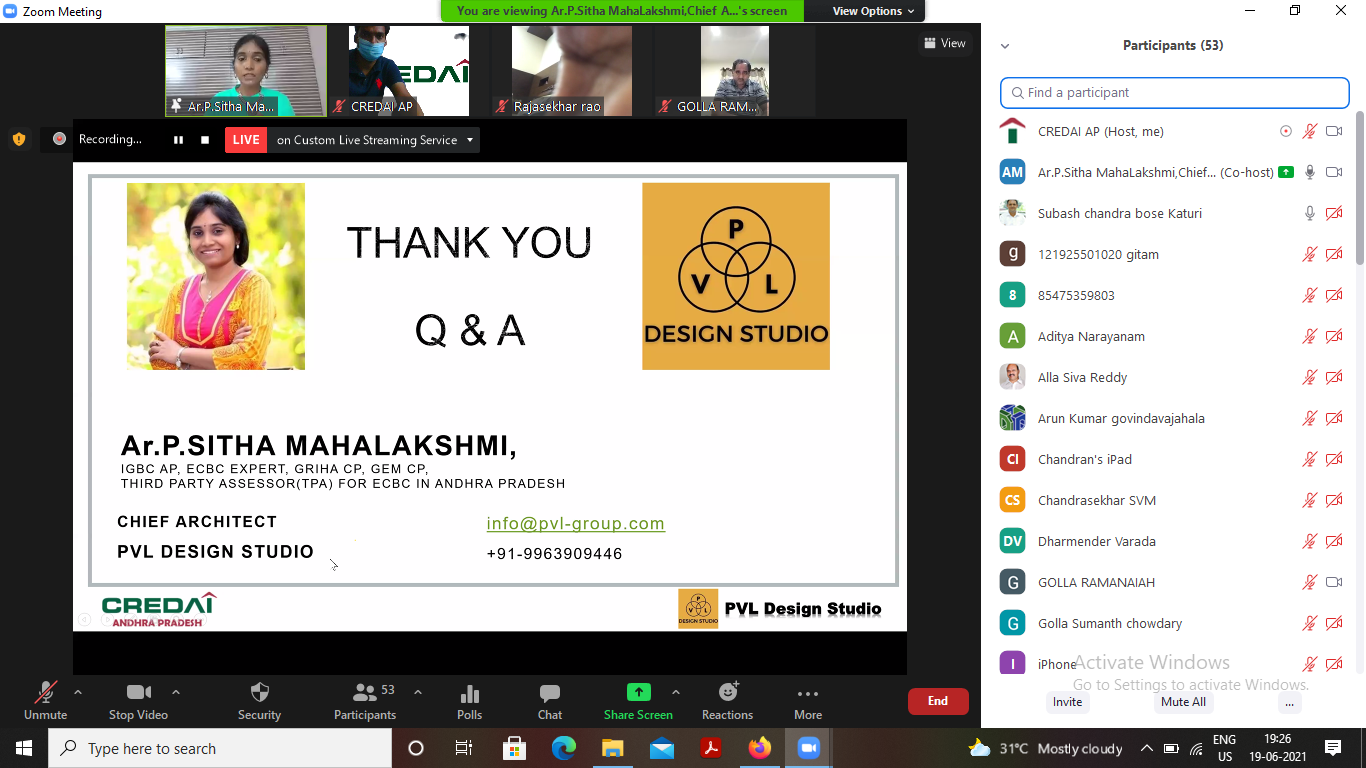Open the More options ellipsis

click(808, 693)
